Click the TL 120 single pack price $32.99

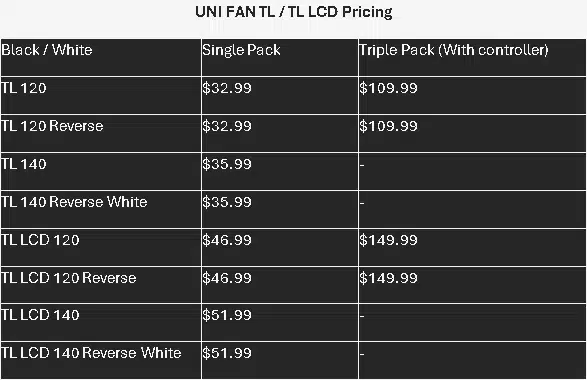coord(227,88)
